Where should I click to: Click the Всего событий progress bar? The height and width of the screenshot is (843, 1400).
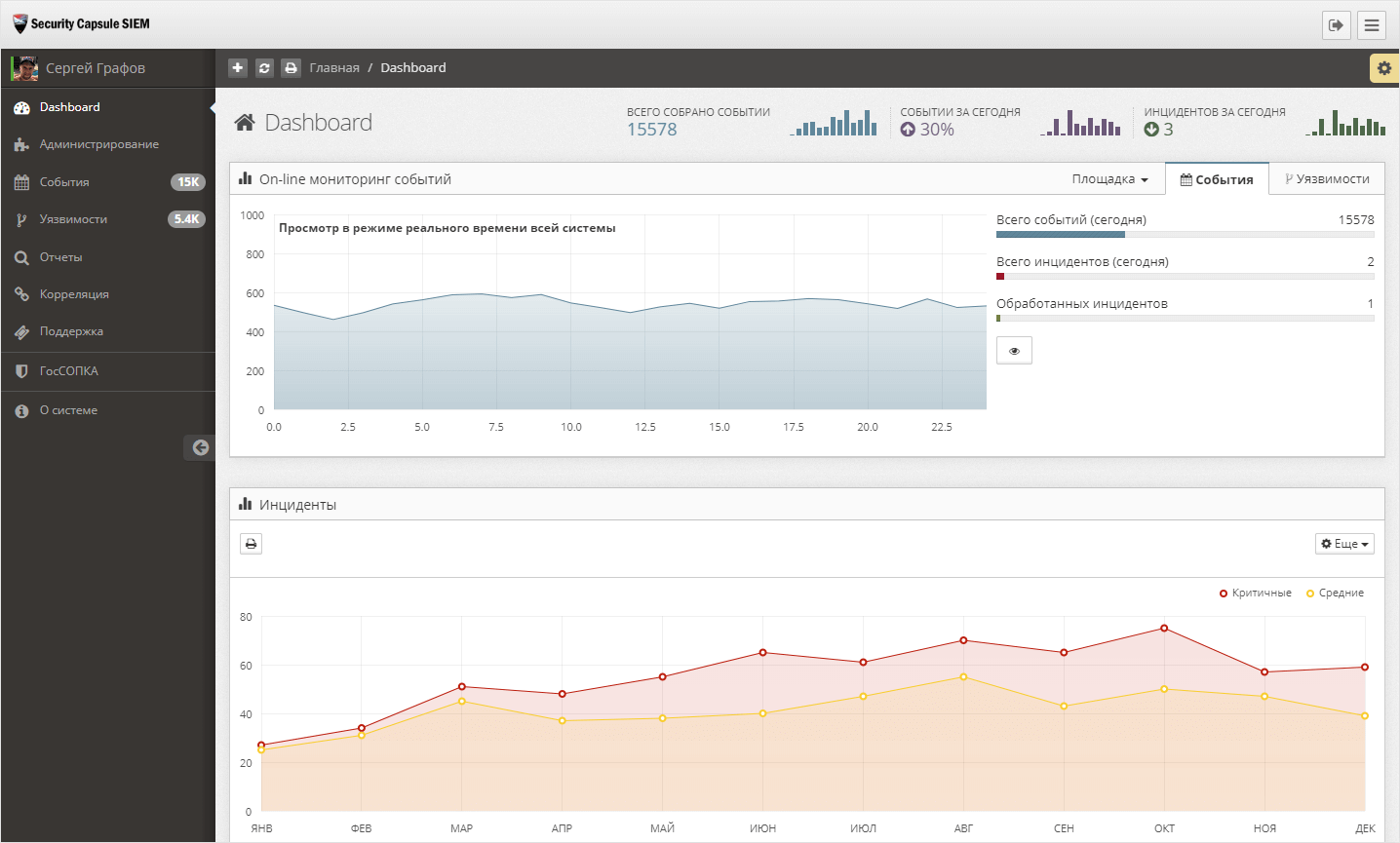1185,235
